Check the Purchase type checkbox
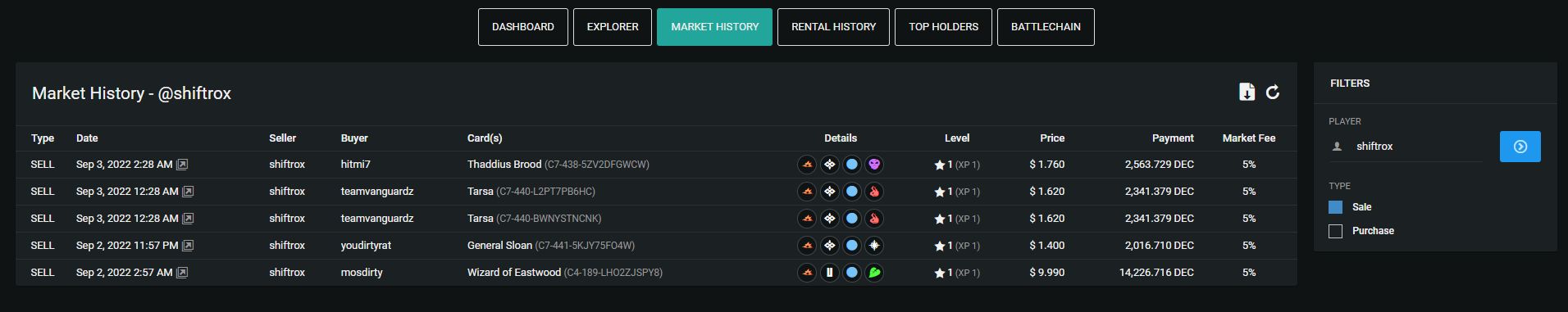Viewport: 1568px width, 312px height. tap(1335, 231)
